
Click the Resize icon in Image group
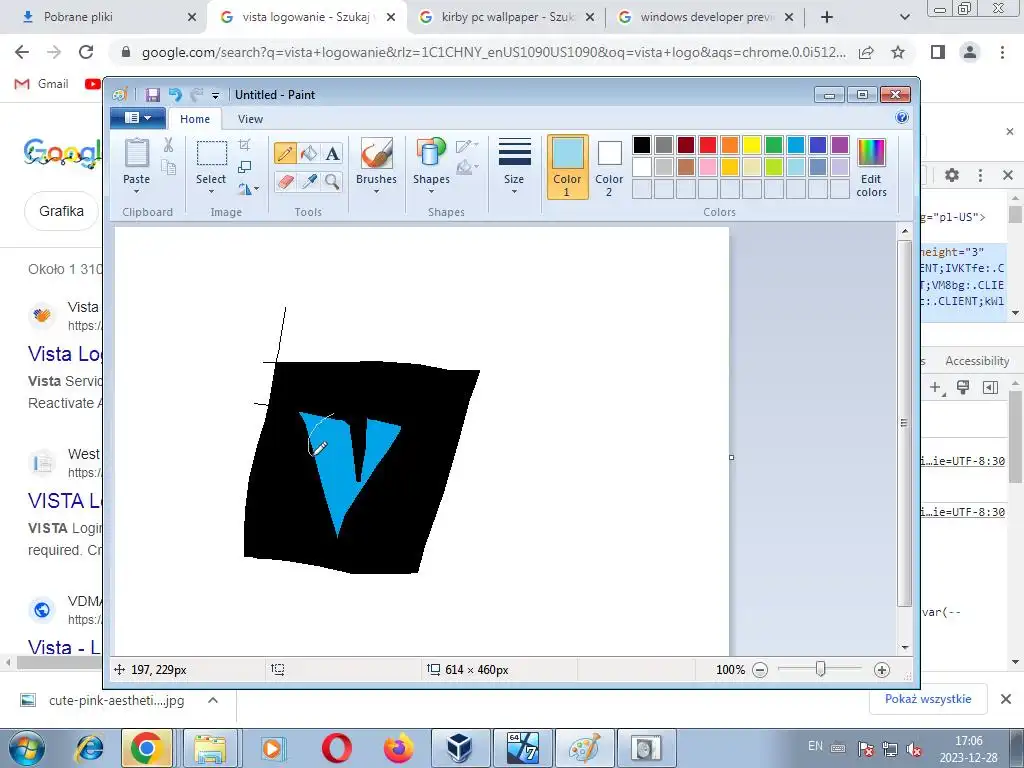coord(245,167)
